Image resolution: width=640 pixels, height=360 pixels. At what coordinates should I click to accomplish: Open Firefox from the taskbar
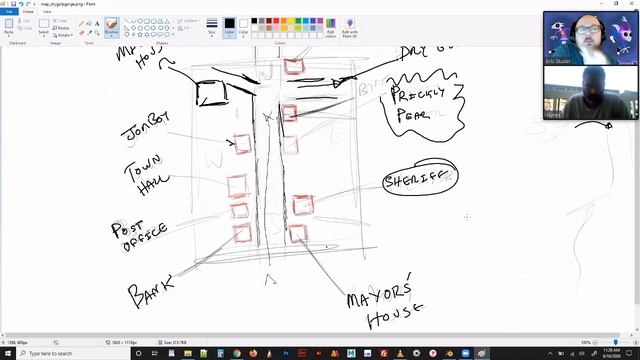pos(253,353)
